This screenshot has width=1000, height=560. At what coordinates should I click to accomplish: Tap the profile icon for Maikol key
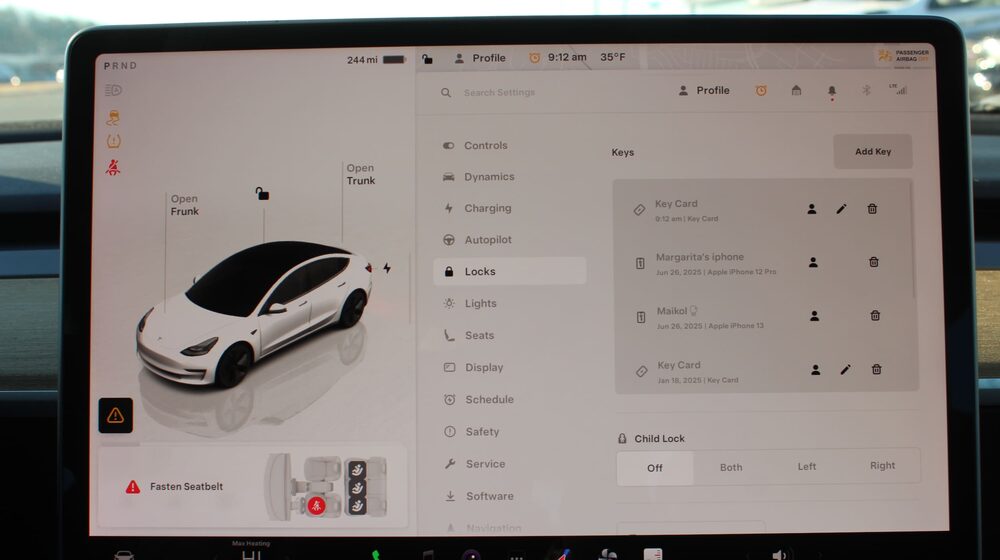pyautogui.click(x=814, y=316)
